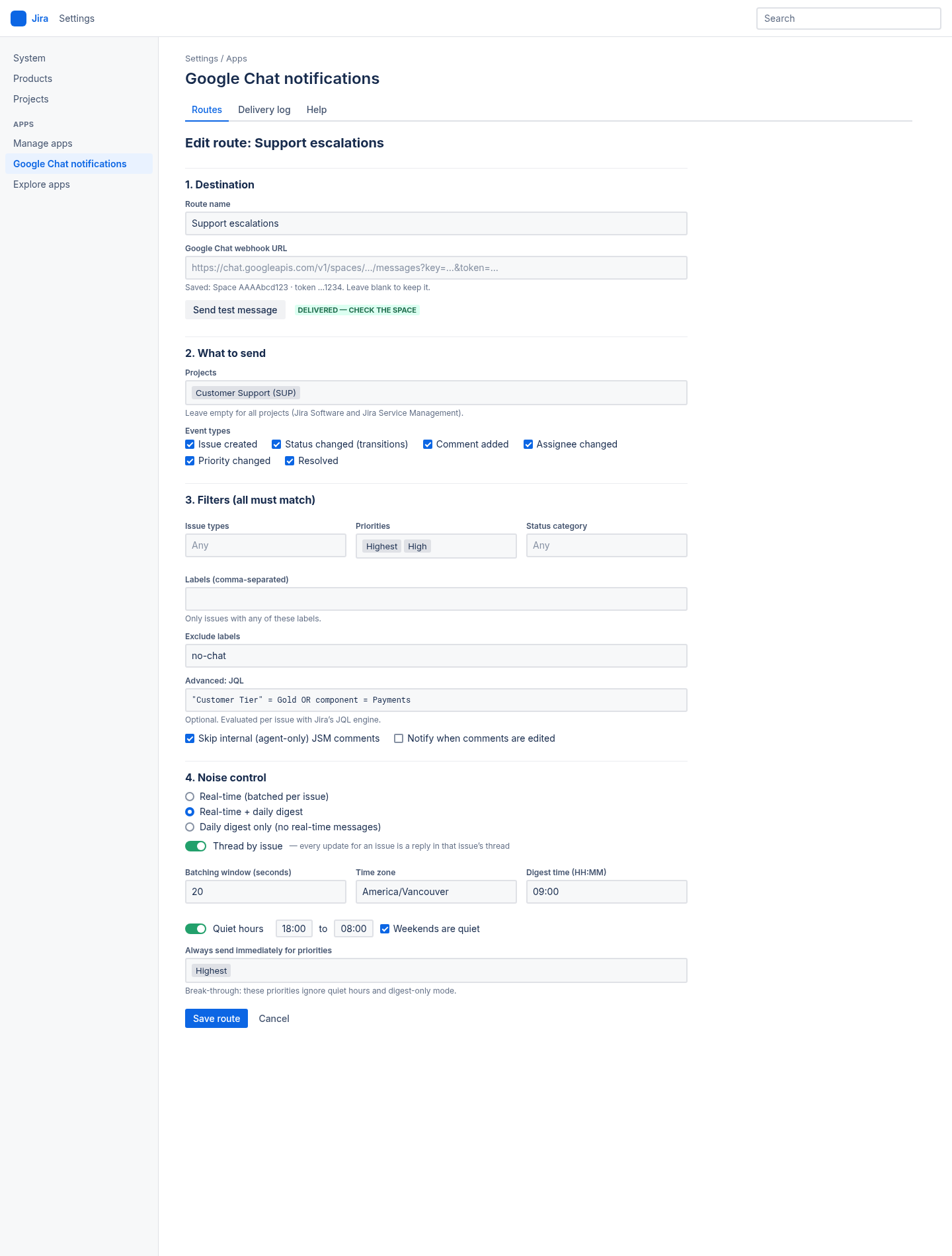Click the Settings header label

click(77, 19)
